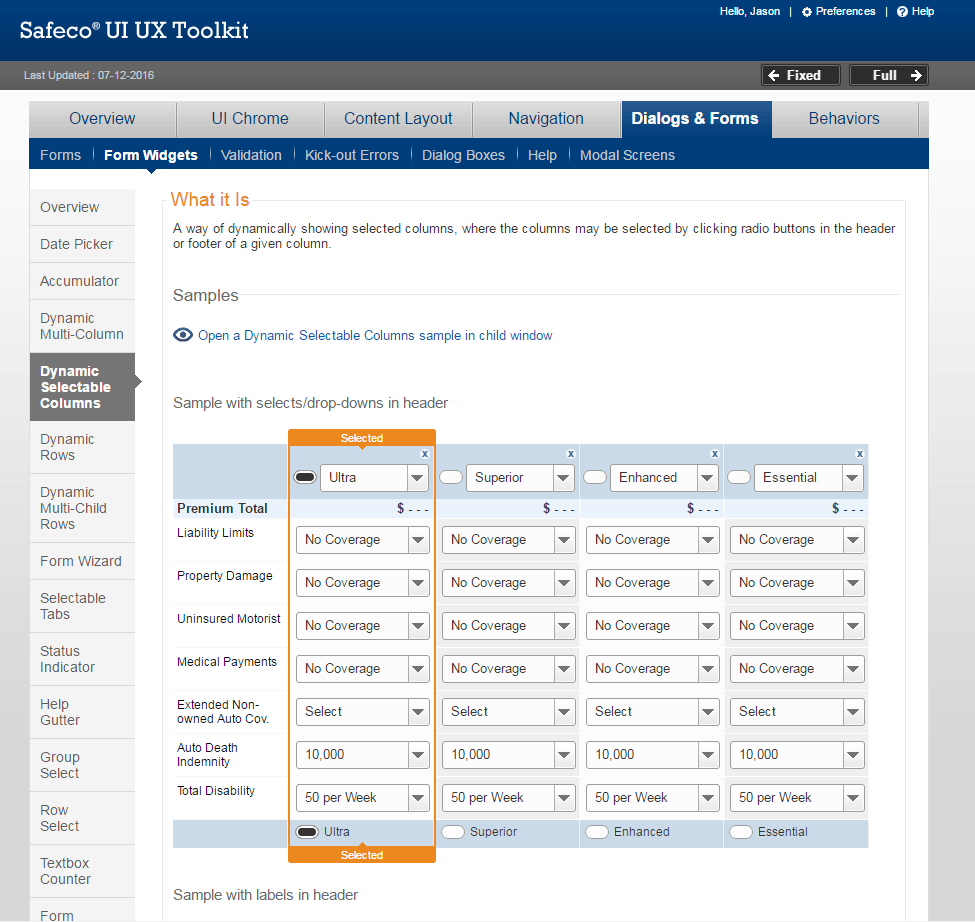The image size is (975, 922).
Task: Click the Help question mark icon
Action: [902, 12]
